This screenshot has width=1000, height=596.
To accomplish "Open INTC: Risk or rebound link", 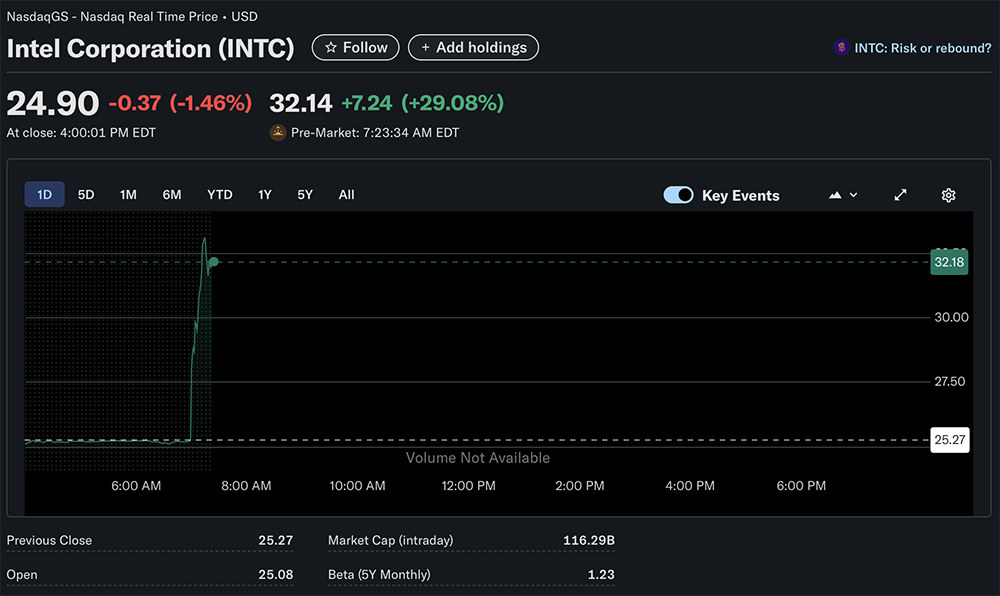I will click(x=922, y=48).
